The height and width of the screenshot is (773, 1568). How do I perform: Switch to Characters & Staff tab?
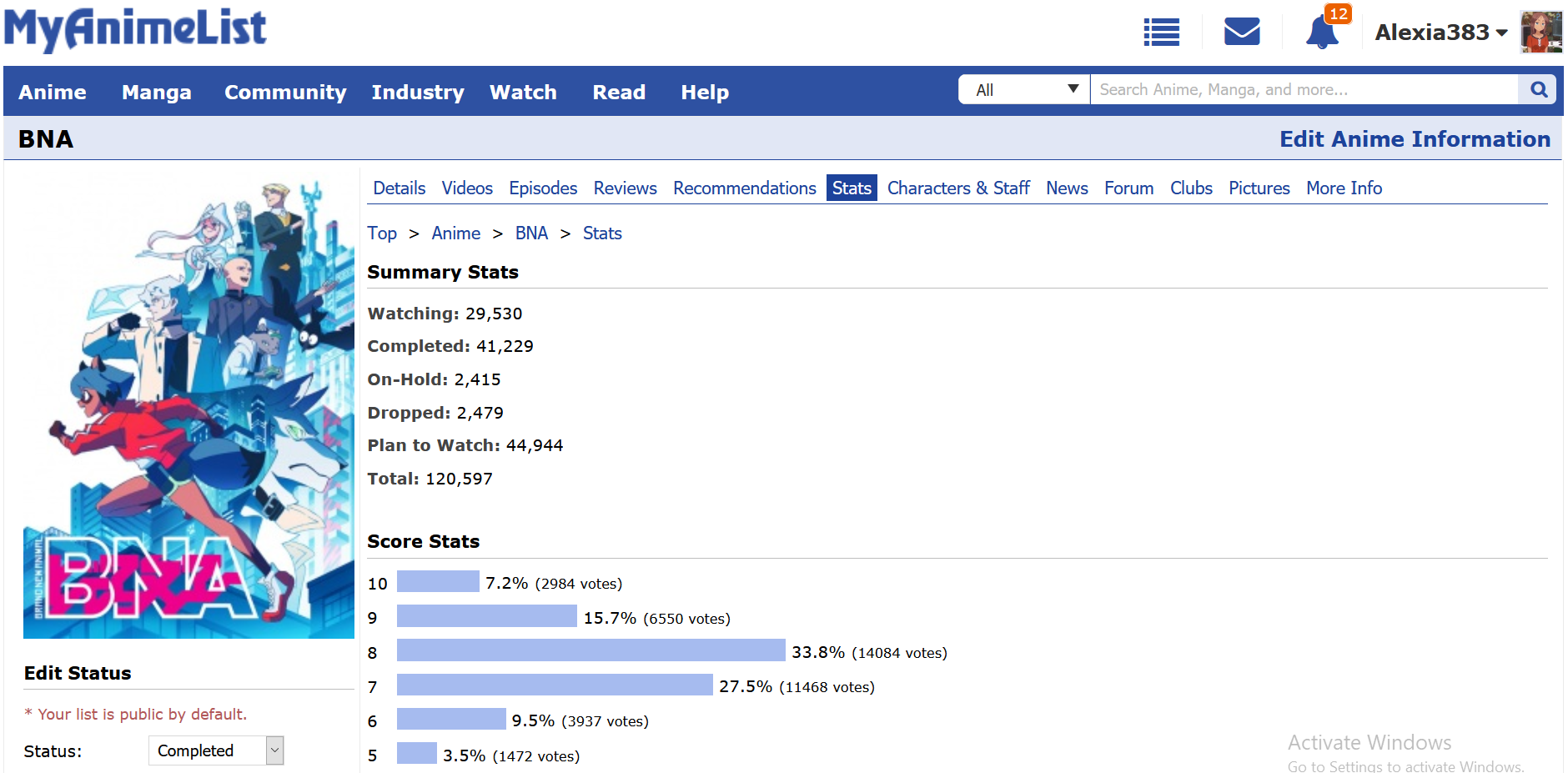(958, 188)
